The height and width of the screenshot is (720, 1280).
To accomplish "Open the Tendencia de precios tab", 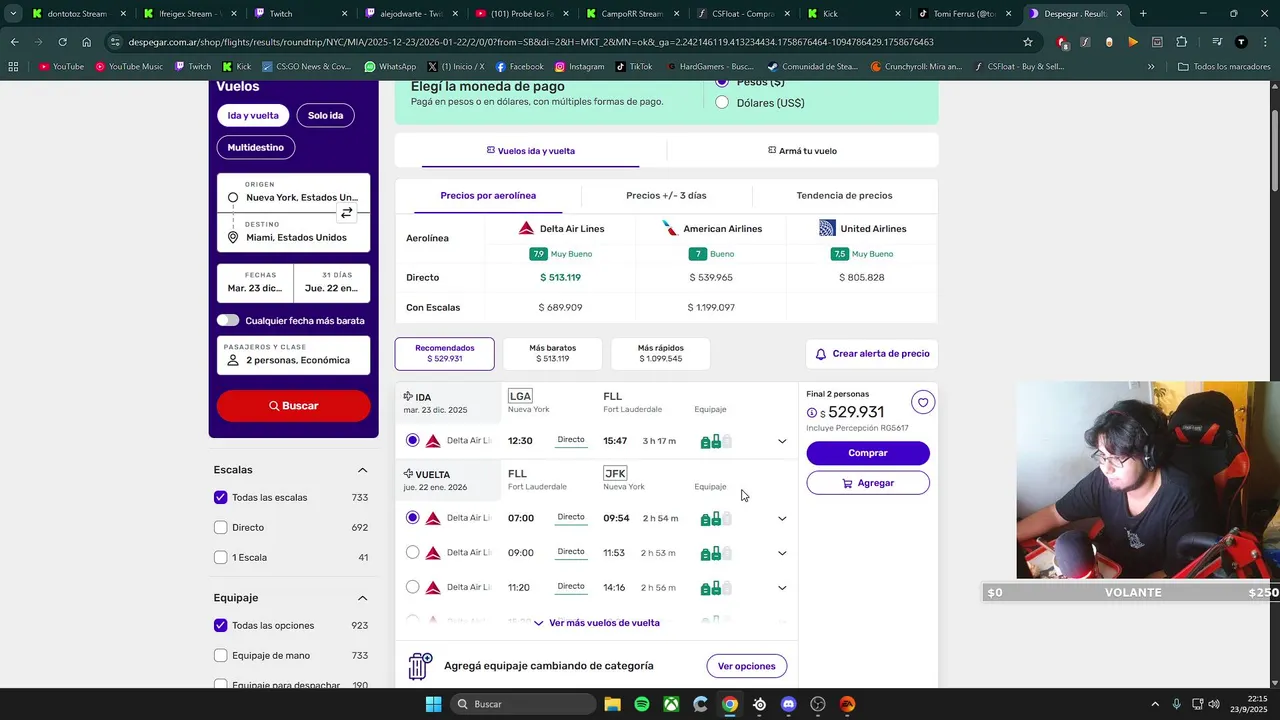I will pyautogui.click(x=844, y=195).
